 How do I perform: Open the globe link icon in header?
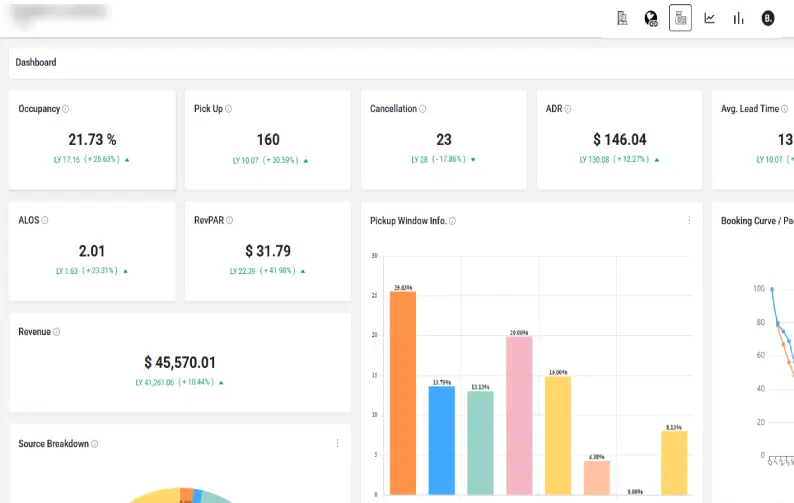pyautogui.click(x=651, y=18)
